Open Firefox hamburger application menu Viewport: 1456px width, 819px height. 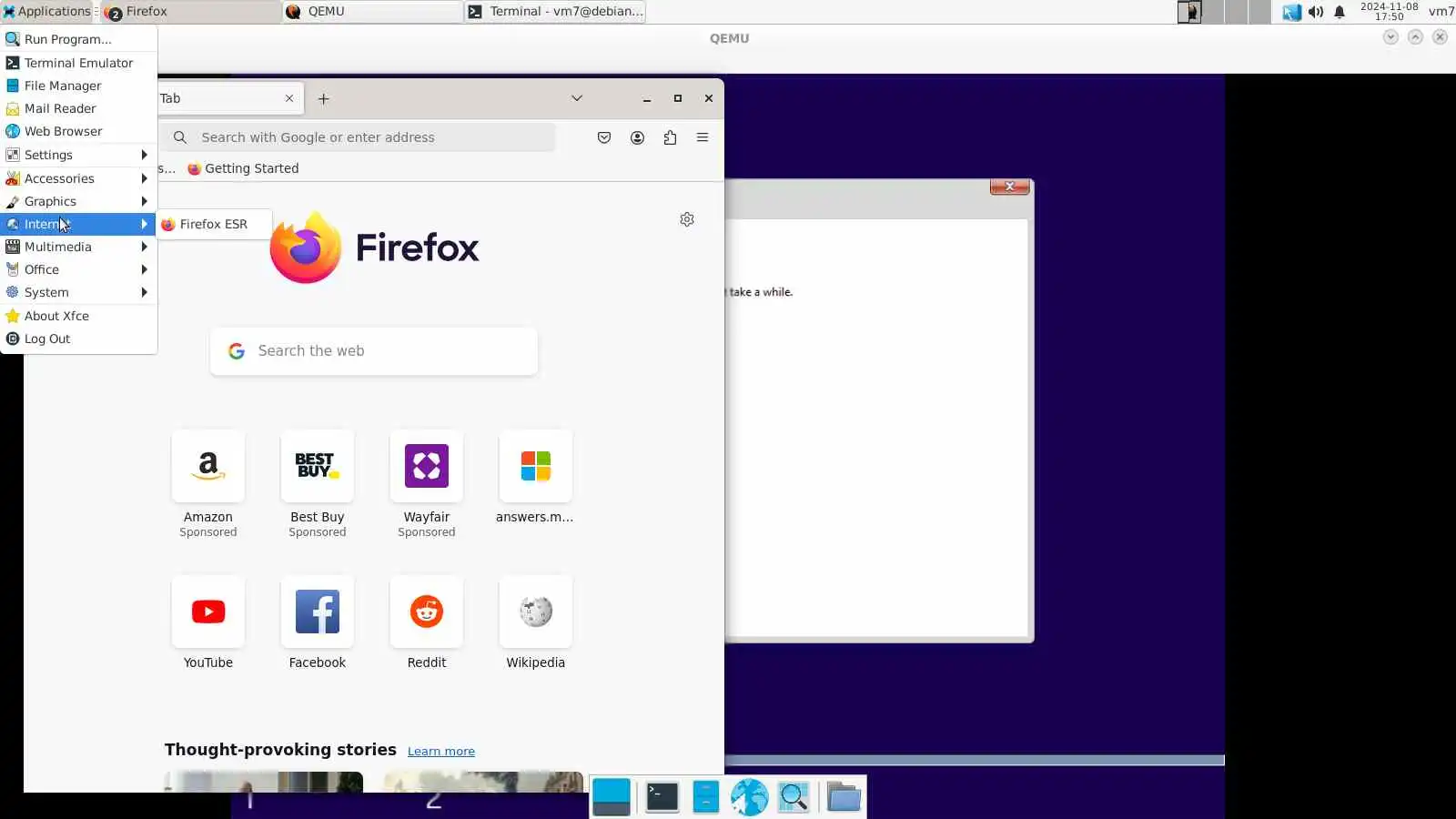tap(703, 137)
